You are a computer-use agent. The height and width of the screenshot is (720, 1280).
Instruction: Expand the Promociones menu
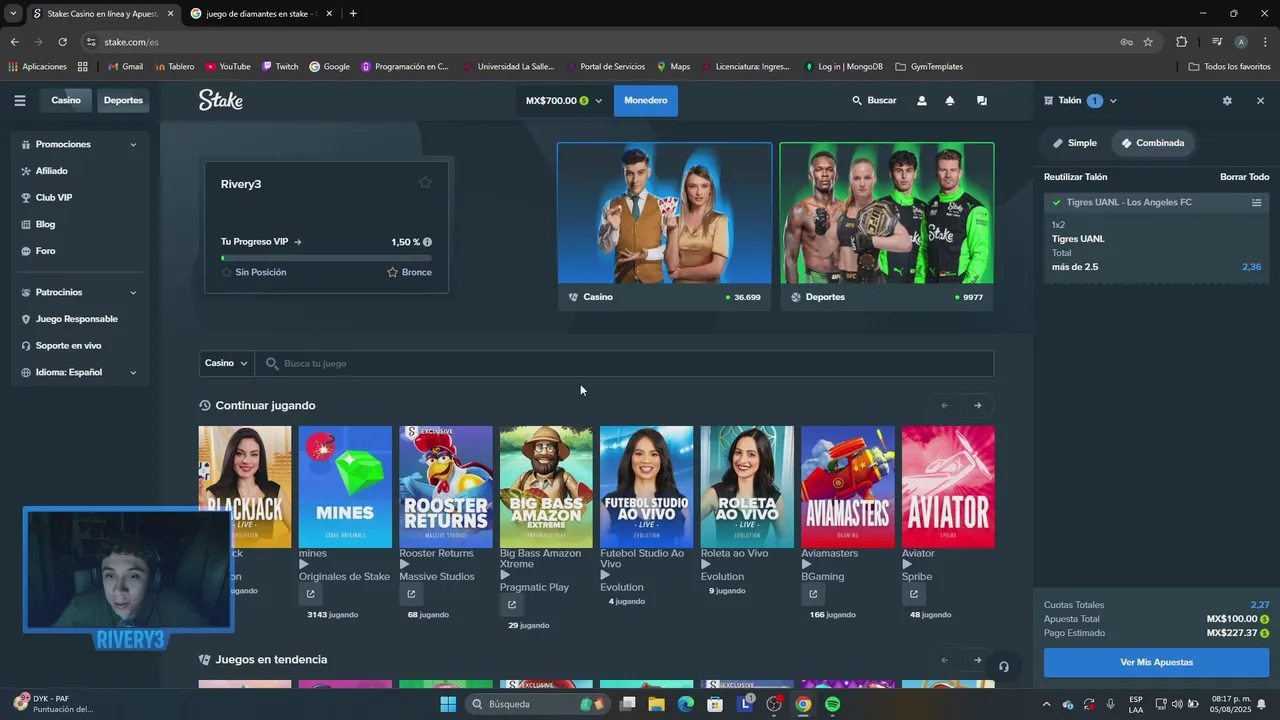click(79, 144)
